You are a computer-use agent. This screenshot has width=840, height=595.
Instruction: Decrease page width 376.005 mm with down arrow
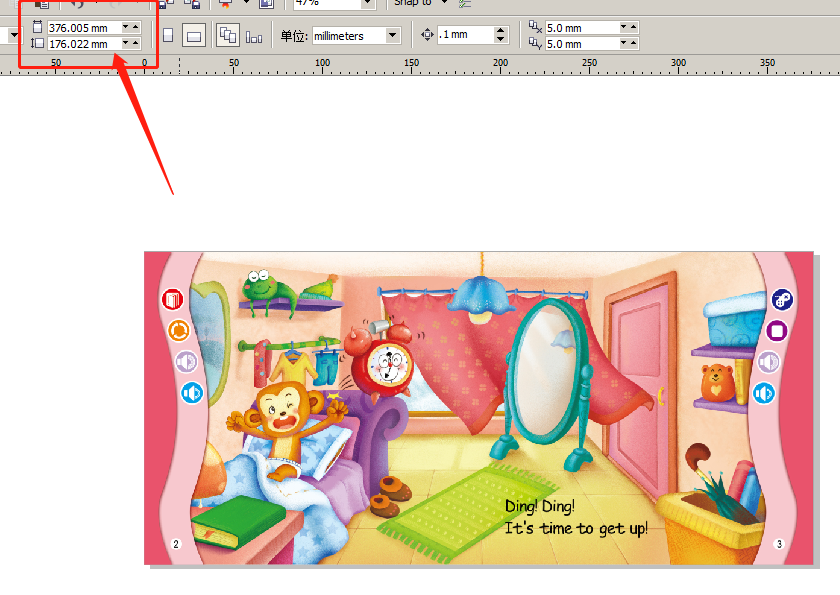click(125, 27)
